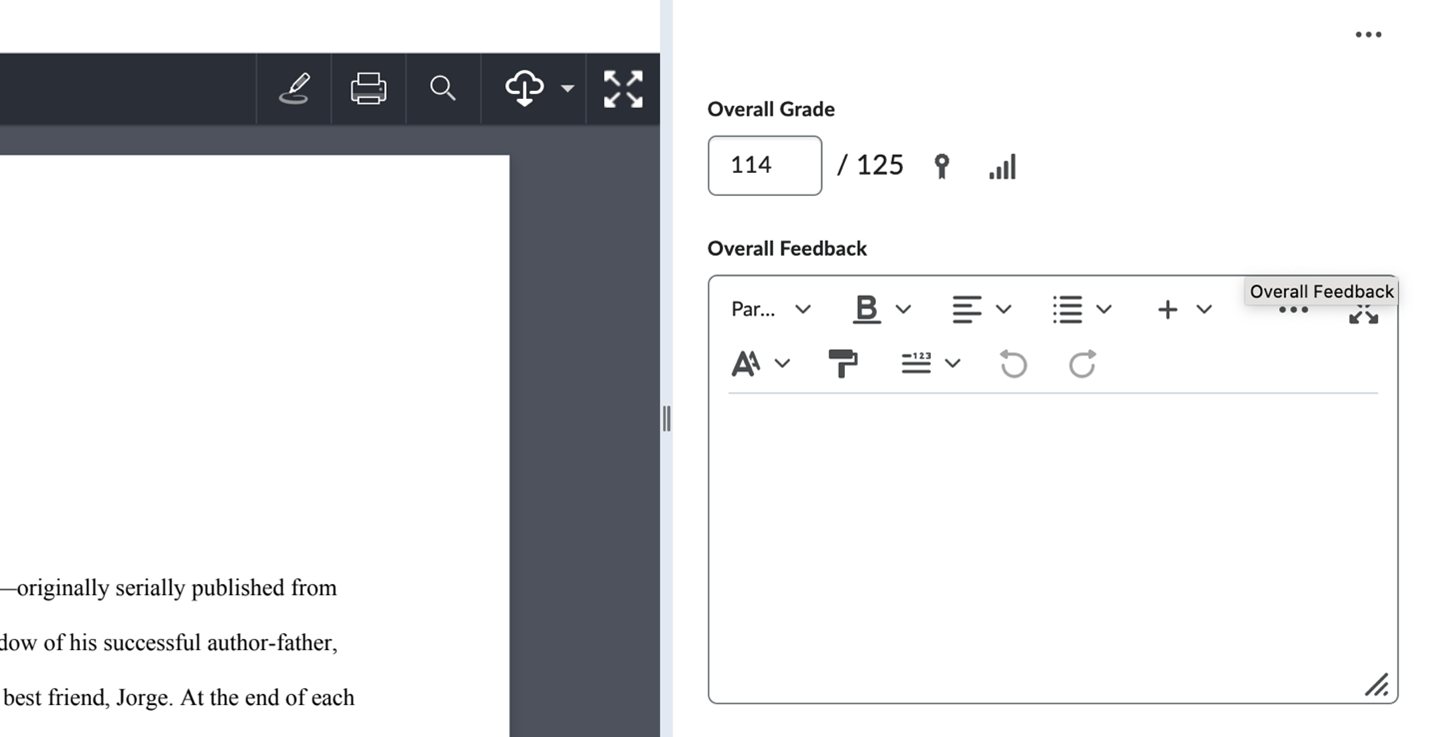Open the page options menu at top right
Image resolution: width=1430 pixels, height=737 pixels.
coord(1368,33)
